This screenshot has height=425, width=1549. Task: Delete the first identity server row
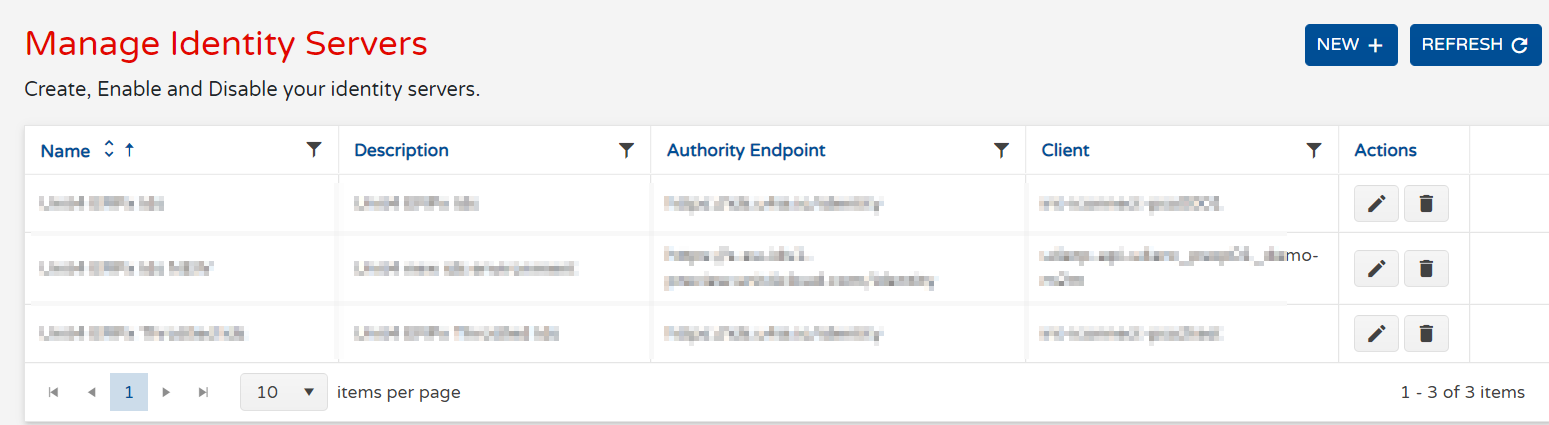tap(1426, 204)
